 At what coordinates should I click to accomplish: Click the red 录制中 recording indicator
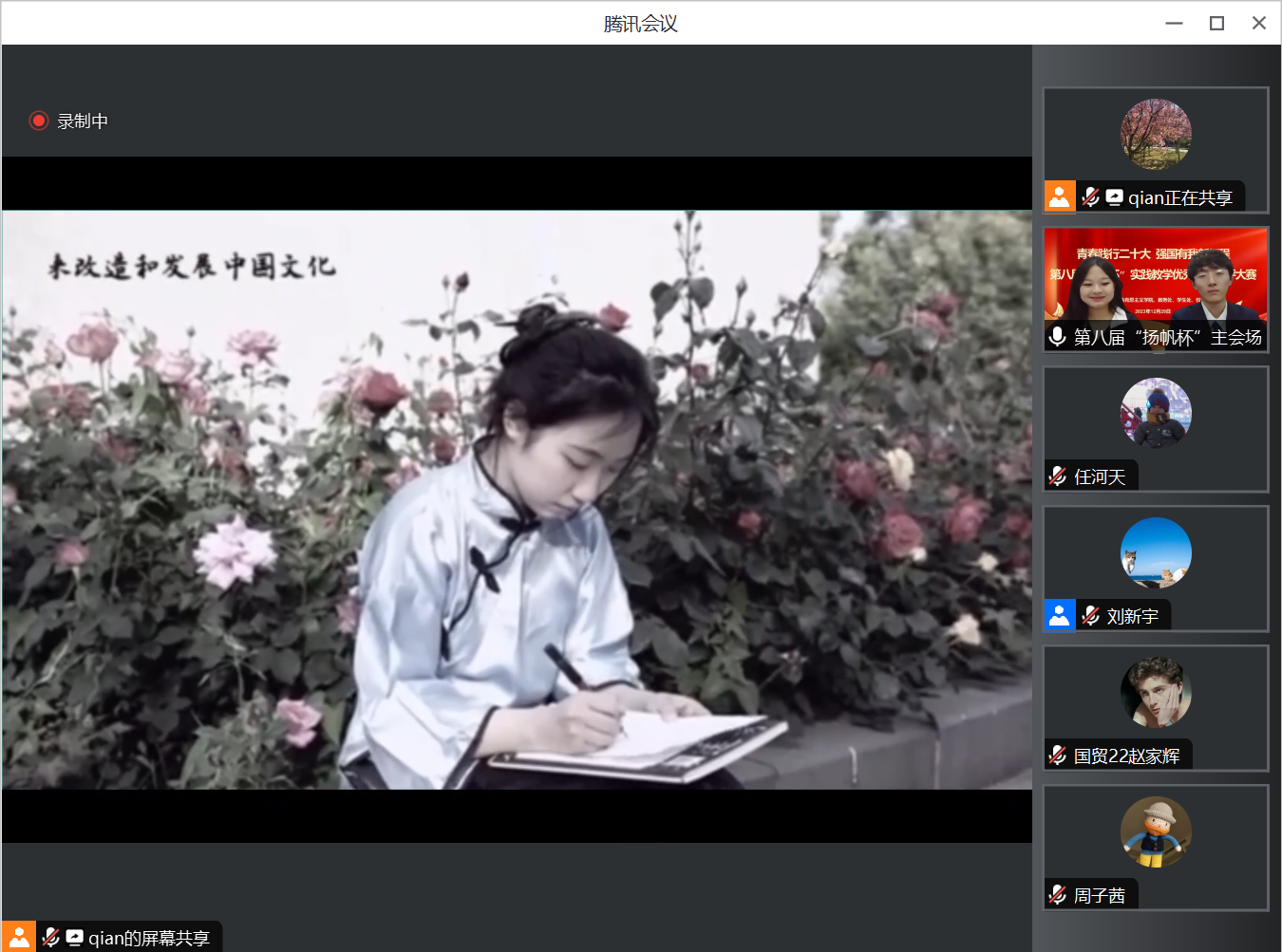tap(39, 120)
